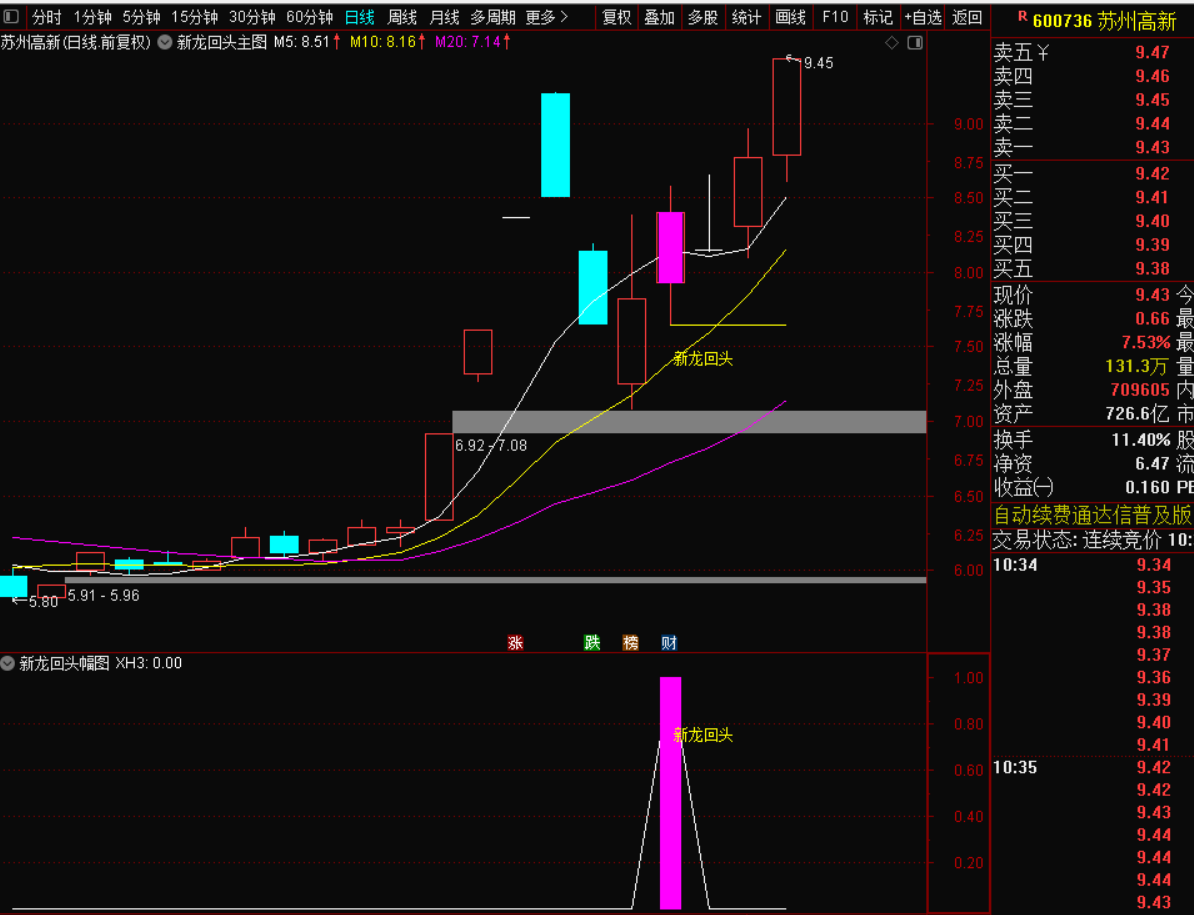The image size is (1194, 915).
Task: Click the 返回 back button
Action: 967,17
